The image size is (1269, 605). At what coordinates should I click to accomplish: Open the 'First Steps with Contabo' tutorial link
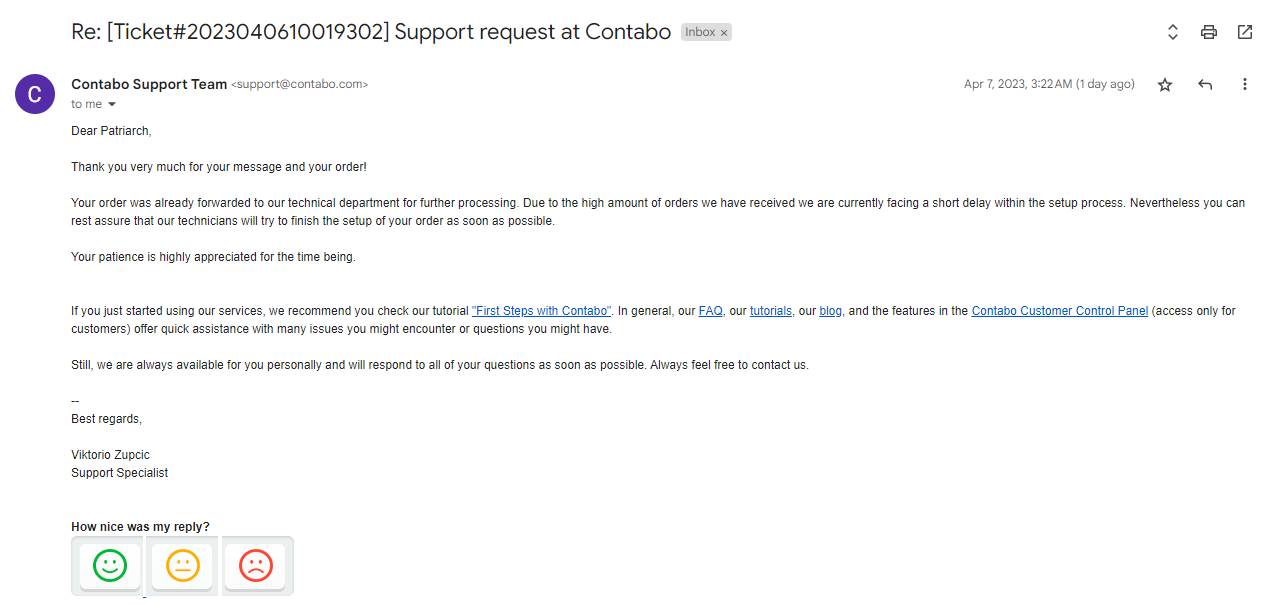541,311
